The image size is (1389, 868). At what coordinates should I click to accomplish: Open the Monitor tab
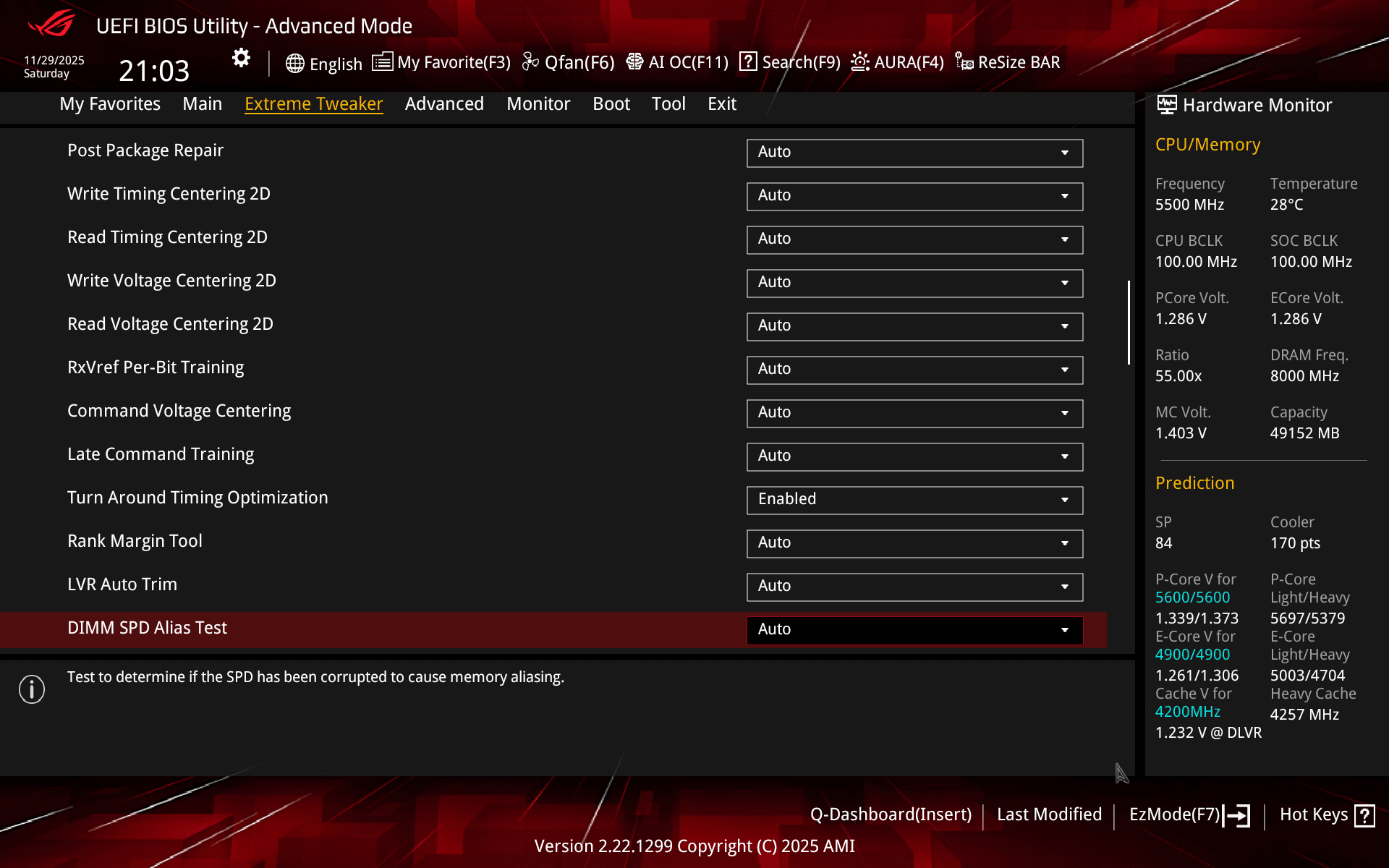(x=538, y=104)
